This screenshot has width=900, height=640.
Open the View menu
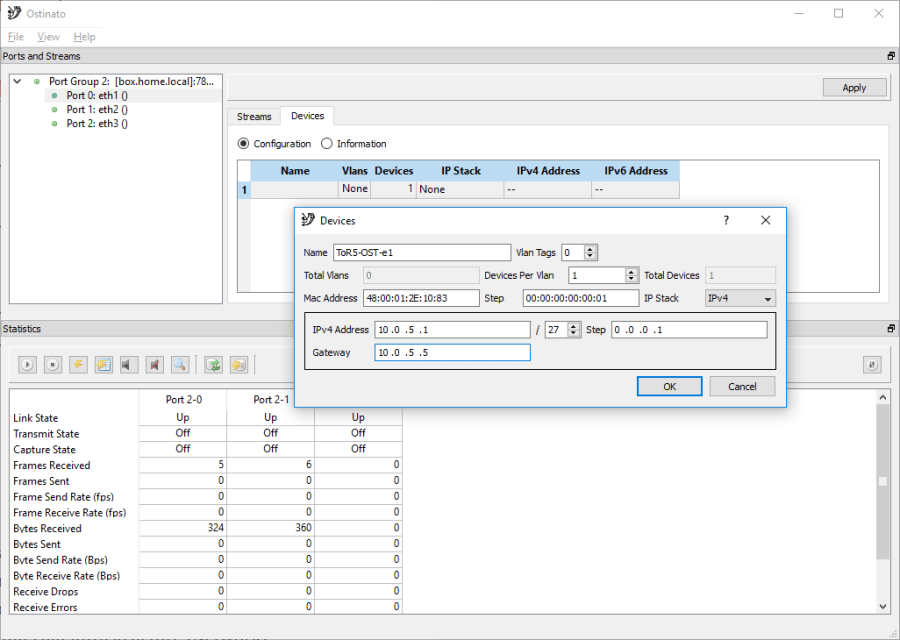pyautogui.click(x=48, y=37)
